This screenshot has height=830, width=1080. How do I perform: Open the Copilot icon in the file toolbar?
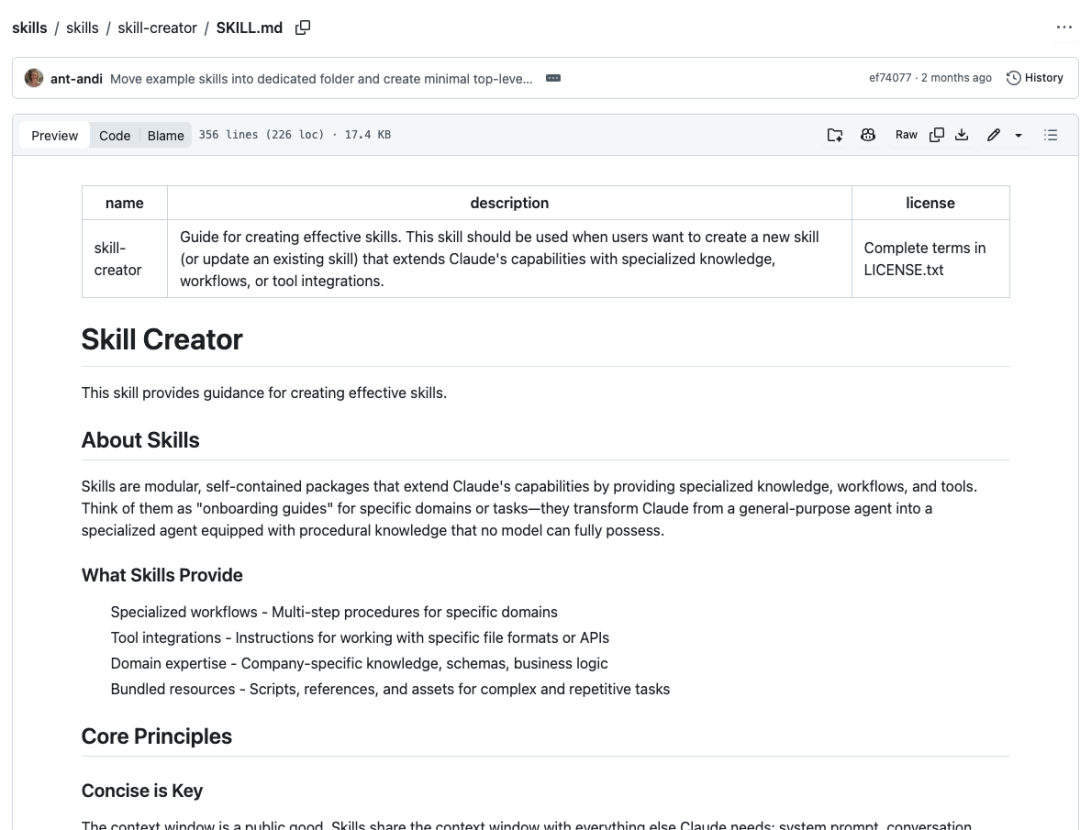tap(869, 135)
